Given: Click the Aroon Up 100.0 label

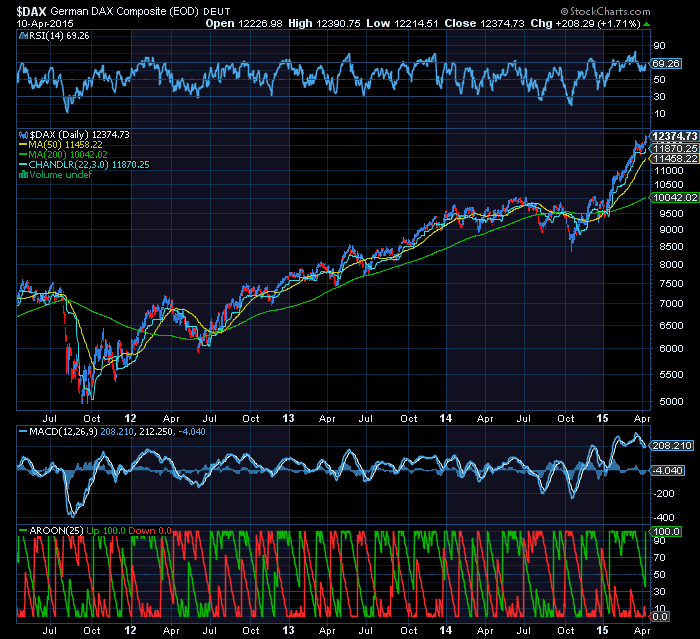Looking at the screenshot, I should click(106, 530).
